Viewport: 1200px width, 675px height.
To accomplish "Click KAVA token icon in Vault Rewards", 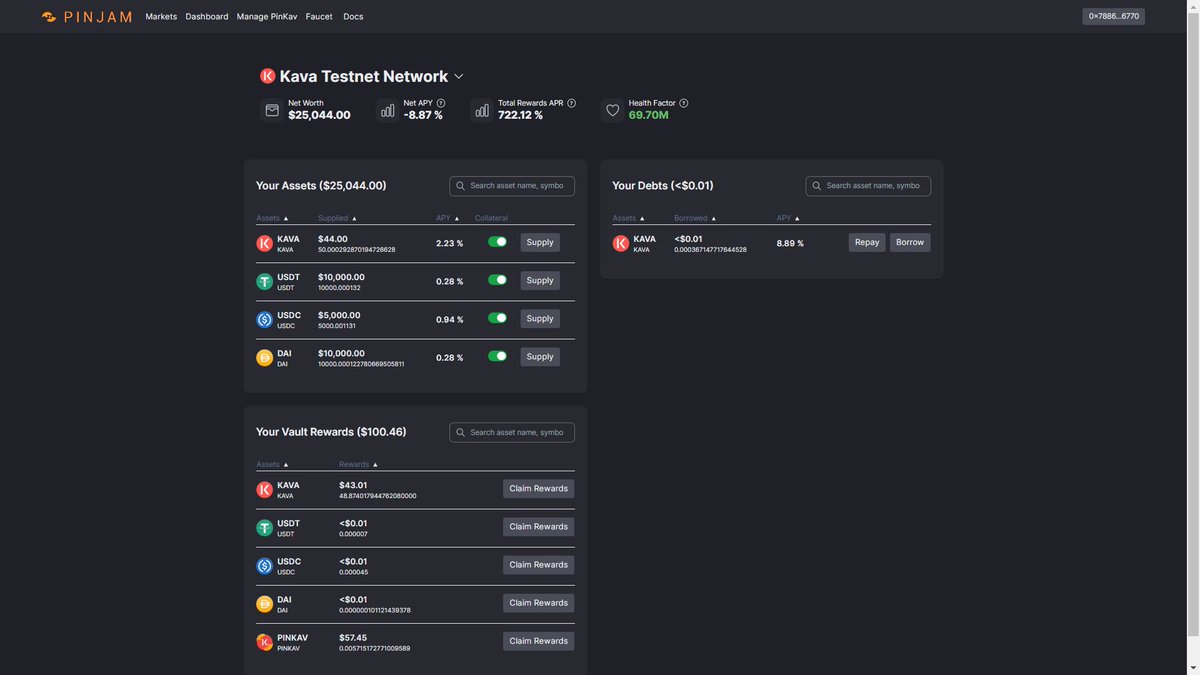I will tap(264, 490).
